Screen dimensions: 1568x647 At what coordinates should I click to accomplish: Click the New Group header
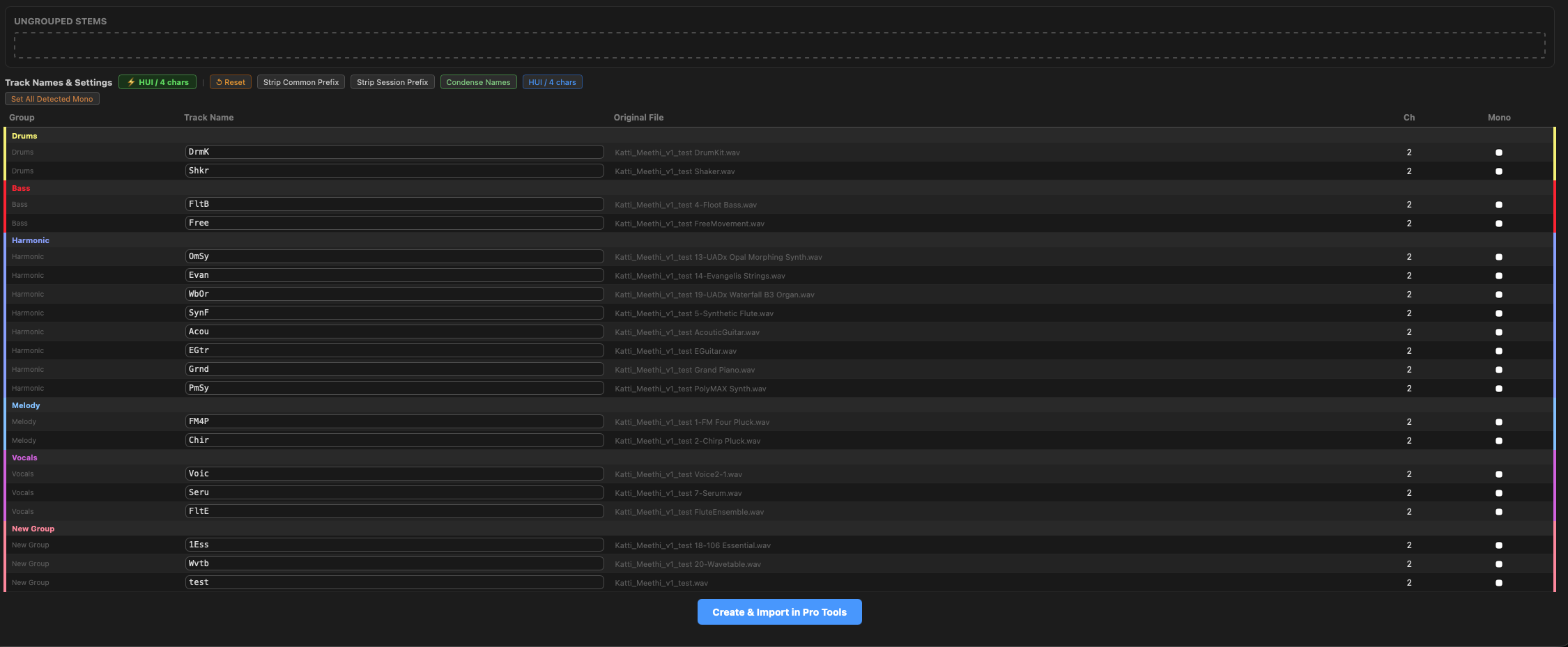(x=33, y=528)
